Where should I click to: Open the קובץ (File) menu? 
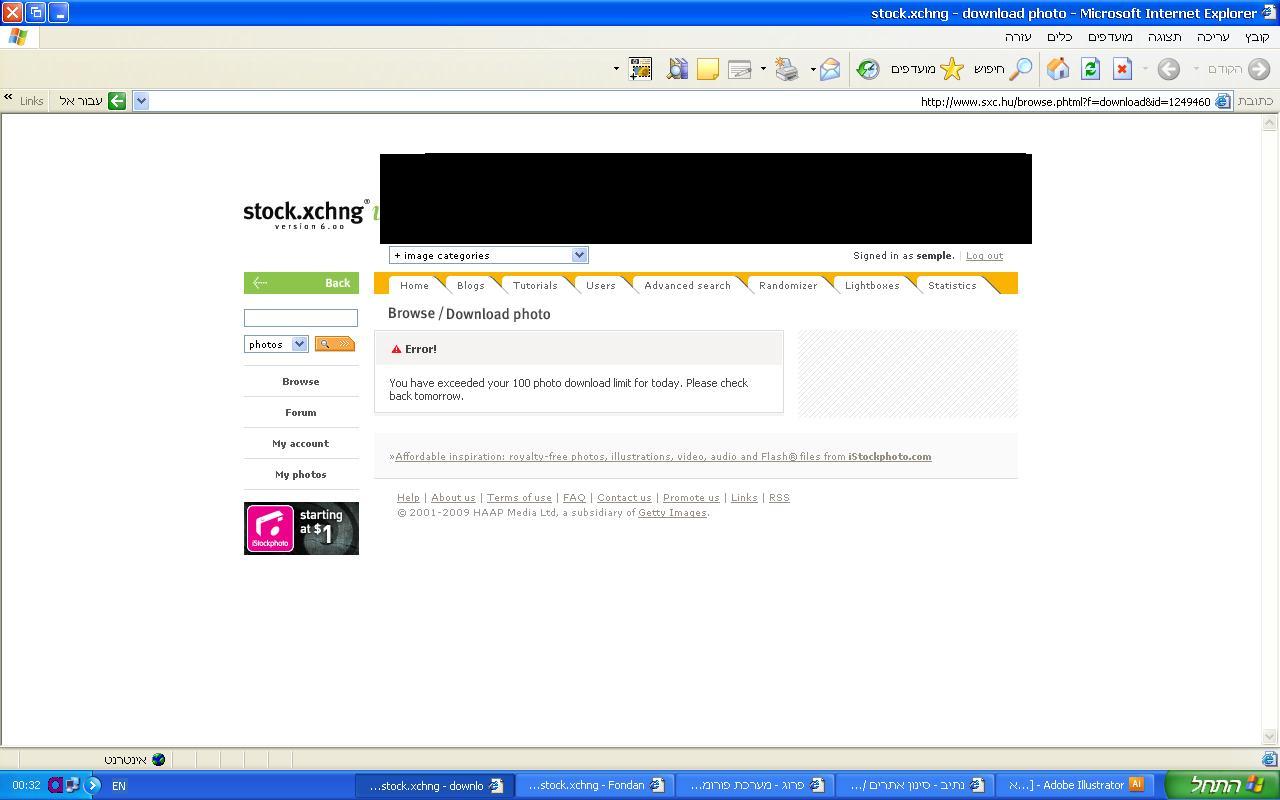1257,37
